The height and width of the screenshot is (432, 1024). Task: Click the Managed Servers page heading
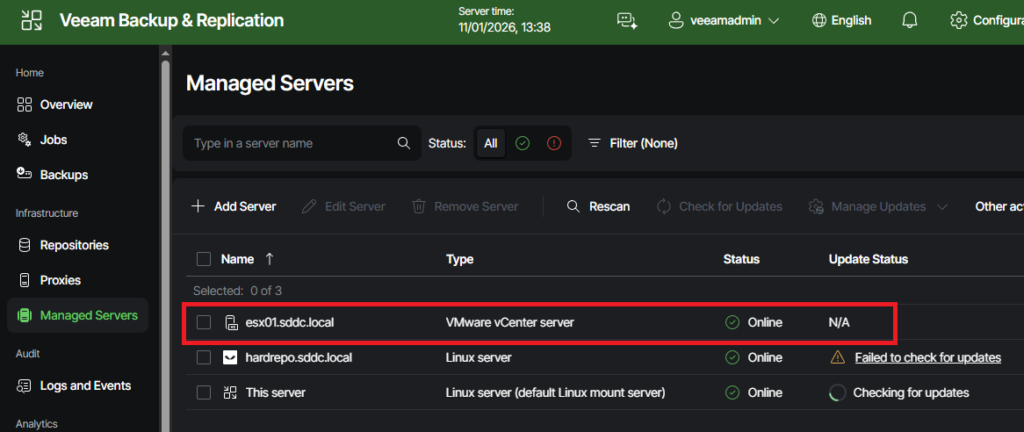(x=270, y=84)
